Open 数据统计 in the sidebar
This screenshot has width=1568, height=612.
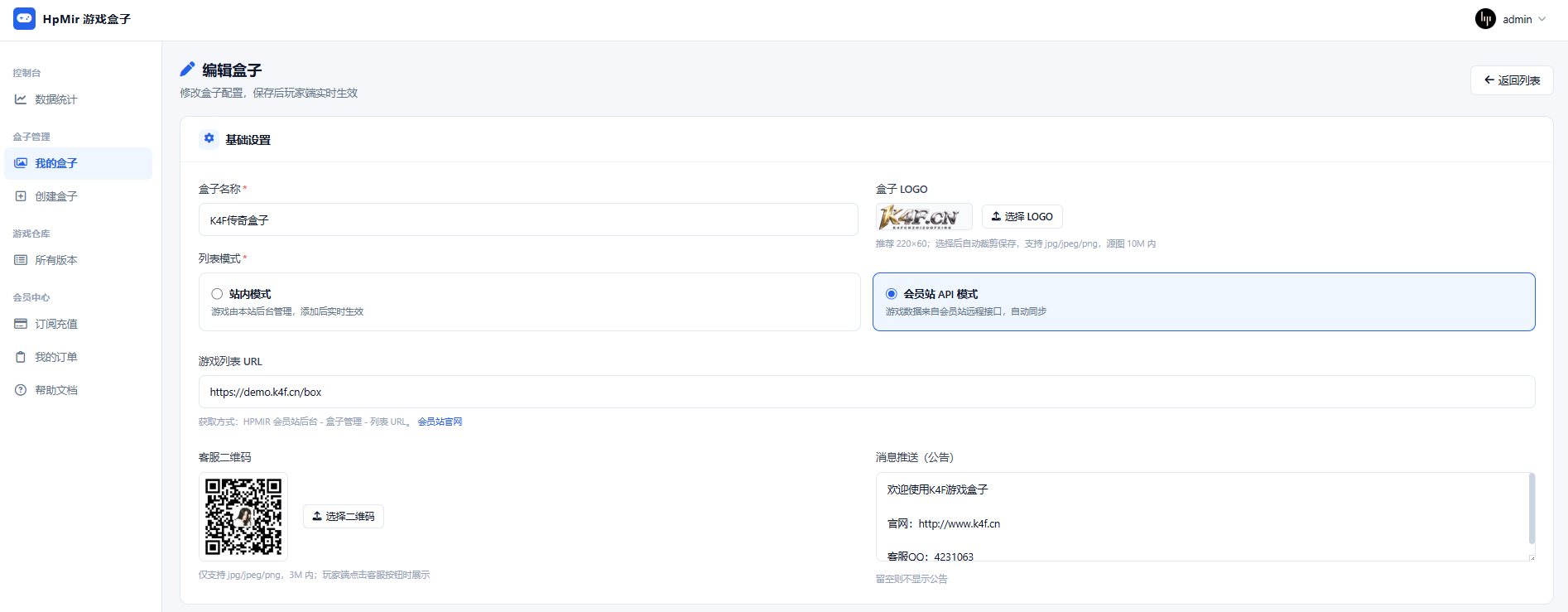[79, 99]
